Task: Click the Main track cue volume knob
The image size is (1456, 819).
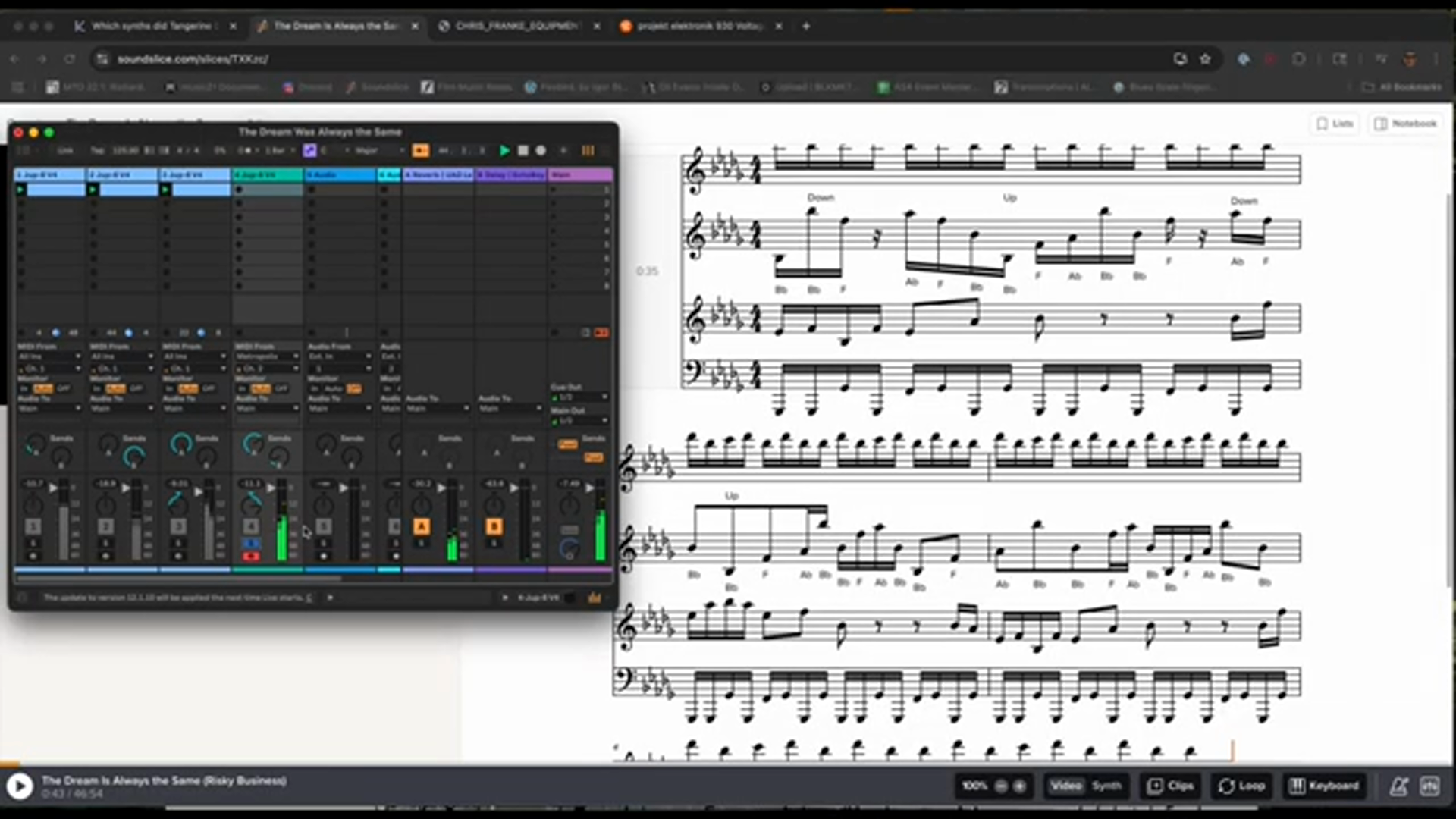Action: (569, 548)
